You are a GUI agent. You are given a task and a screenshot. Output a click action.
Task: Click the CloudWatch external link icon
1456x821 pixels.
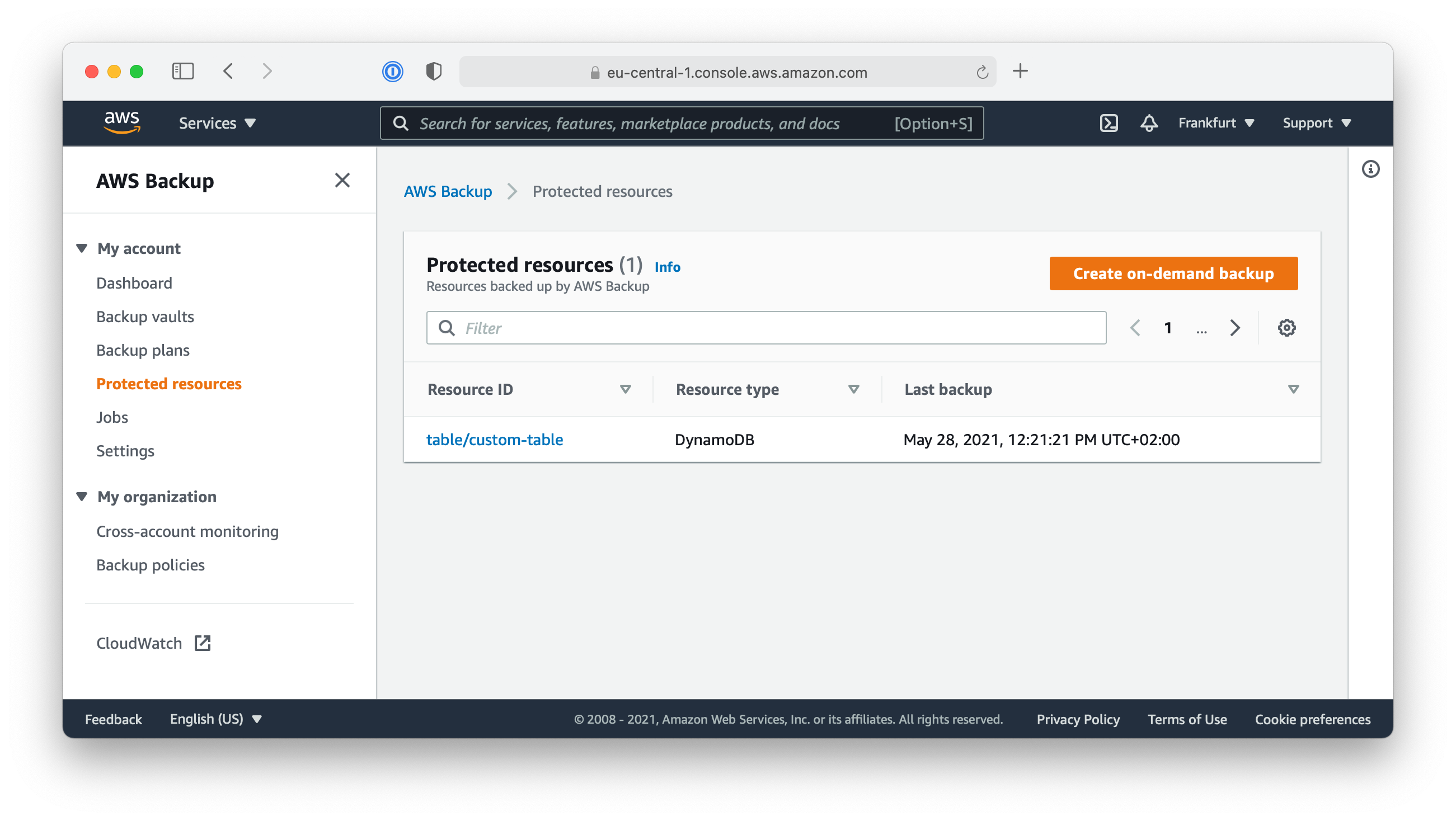pos(203,643)
